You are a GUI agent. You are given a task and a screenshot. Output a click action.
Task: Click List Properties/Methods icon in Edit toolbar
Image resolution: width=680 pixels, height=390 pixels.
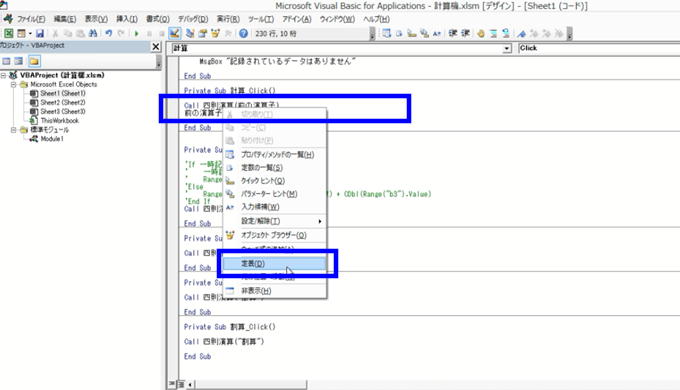(386, 33)
